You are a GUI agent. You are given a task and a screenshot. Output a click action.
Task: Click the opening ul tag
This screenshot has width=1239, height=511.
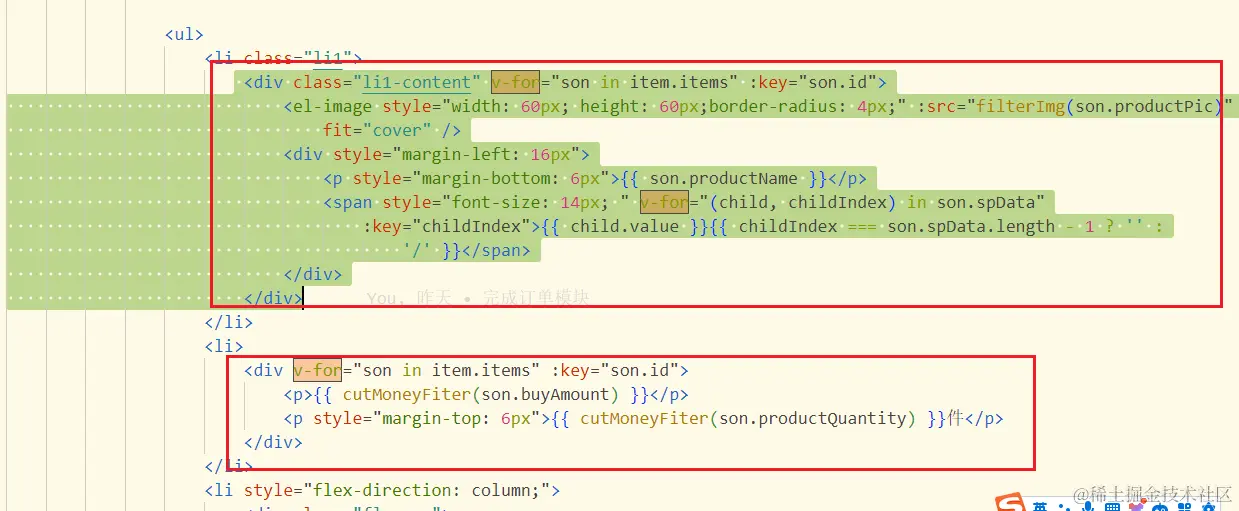click(x=184, y=35)
